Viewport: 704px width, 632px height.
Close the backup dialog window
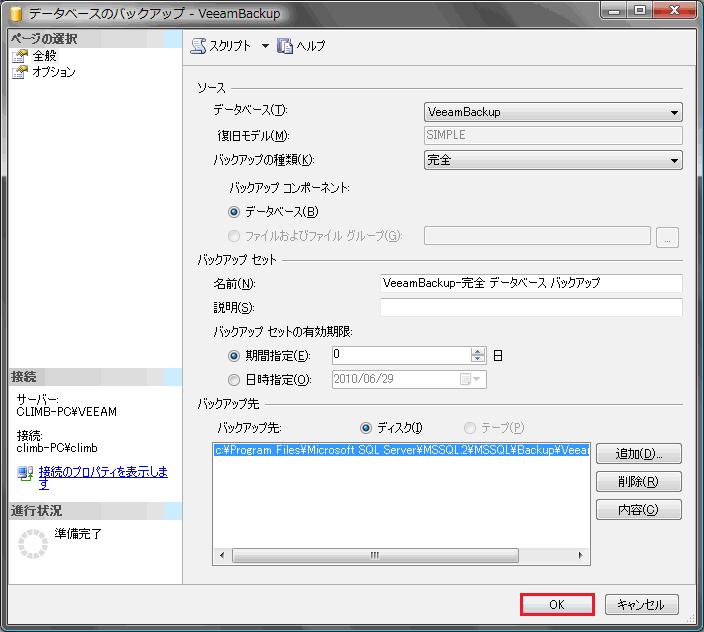(x=674, y=10)
